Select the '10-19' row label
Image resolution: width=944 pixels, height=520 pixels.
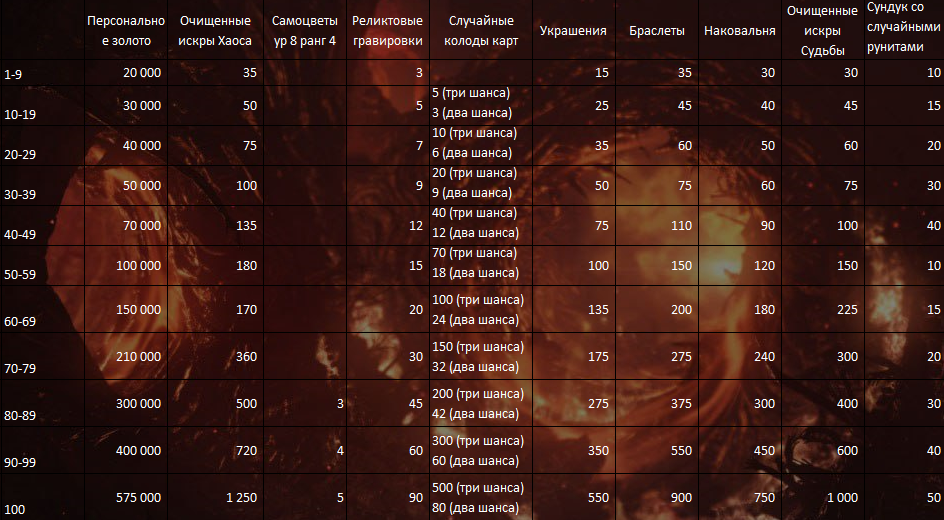point(19,114)
